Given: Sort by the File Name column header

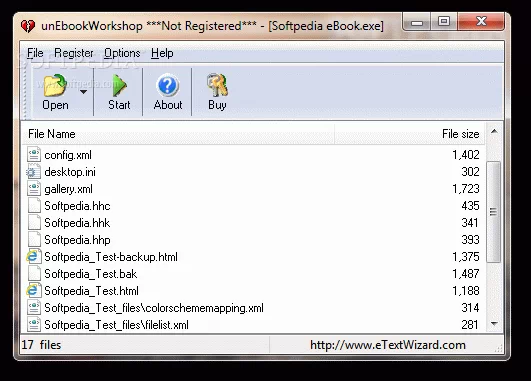Looking at the screenshot, I should coord(178,134).
